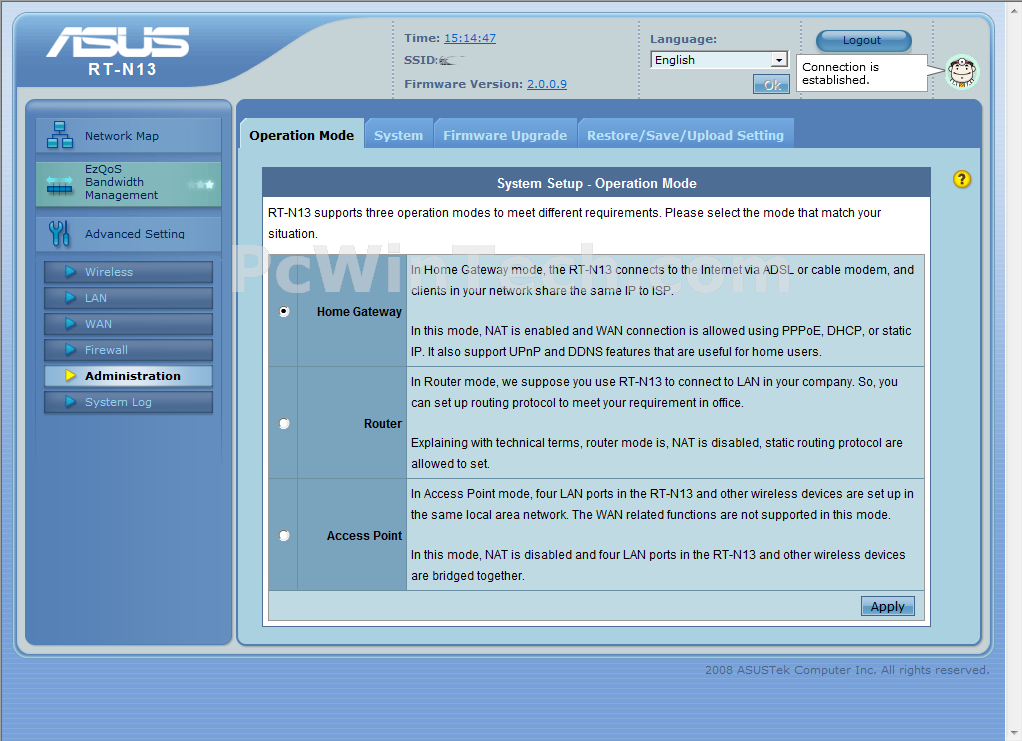1022x741 pixels.
Task: Click the arrow icon beside WAN
Action: click(x=70, y=324)
